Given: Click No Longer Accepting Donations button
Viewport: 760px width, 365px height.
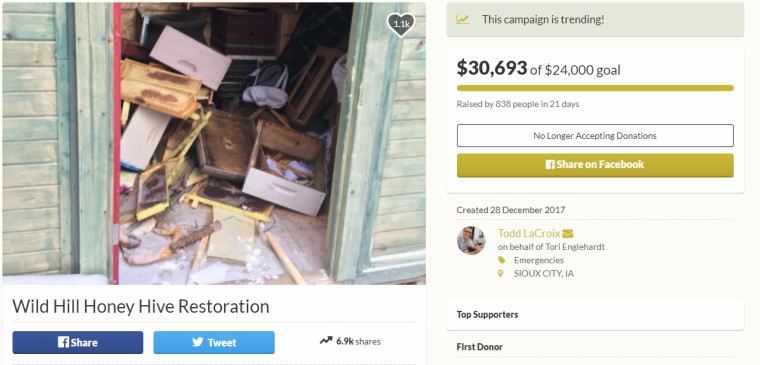Looking at the screenshot, I should [595, 136].
